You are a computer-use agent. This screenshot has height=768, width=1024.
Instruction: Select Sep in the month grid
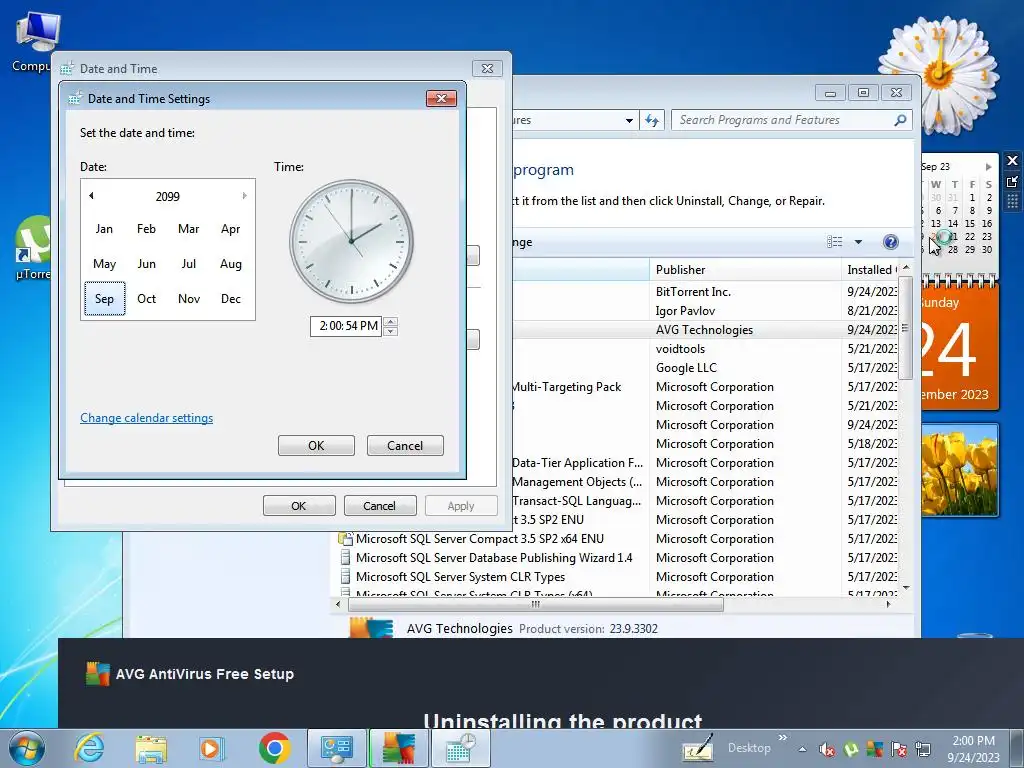coord(104,298)
